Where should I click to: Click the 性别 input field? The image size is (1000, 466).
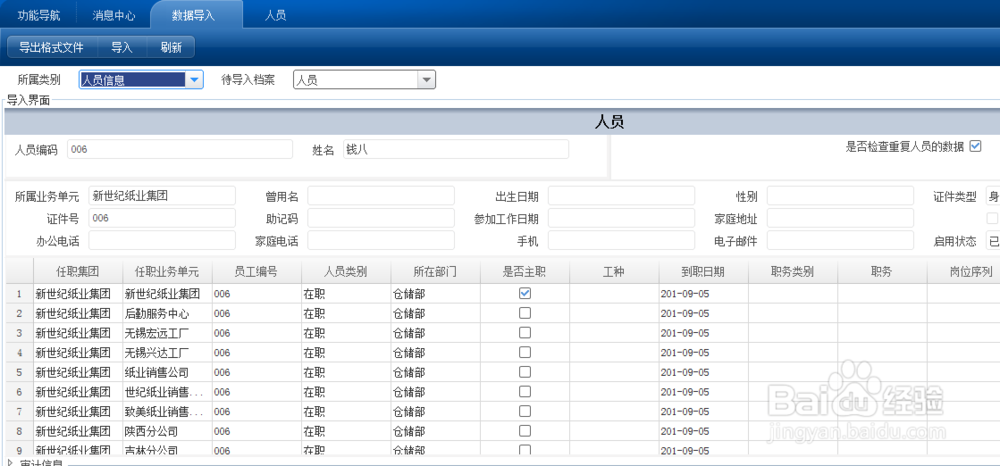[841, 196]
